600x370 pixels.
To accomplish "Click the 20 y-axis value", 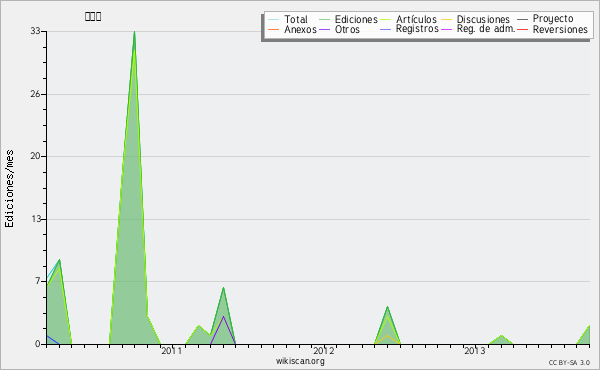I will pos(36,156).
